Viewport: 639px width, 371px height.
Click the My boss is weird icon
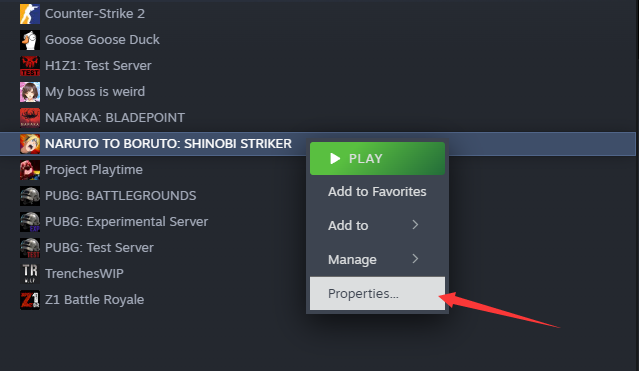coord(30,92)
